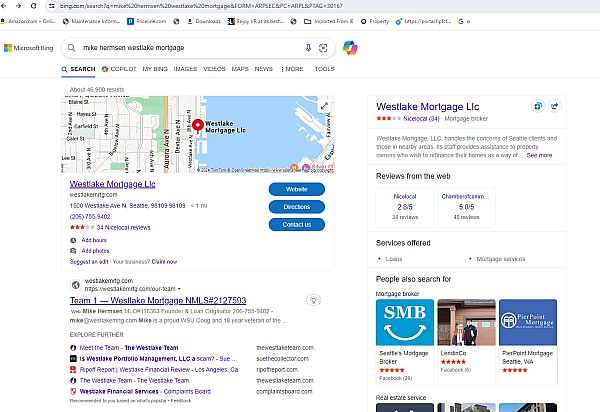Expand the map with arrows icon
The width and height of the screenshot is (600, 412).
[x=324, y=106]
